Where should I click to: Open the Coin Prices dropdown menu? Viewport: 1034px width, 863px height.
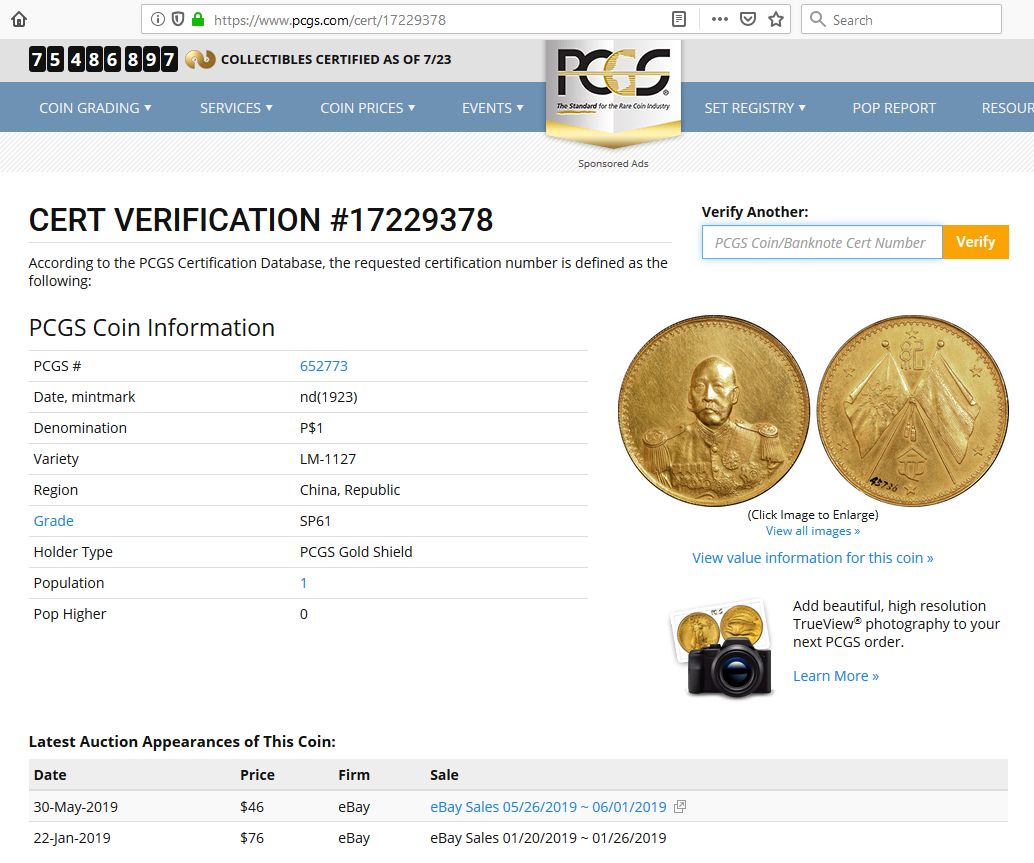click(367, 108)
